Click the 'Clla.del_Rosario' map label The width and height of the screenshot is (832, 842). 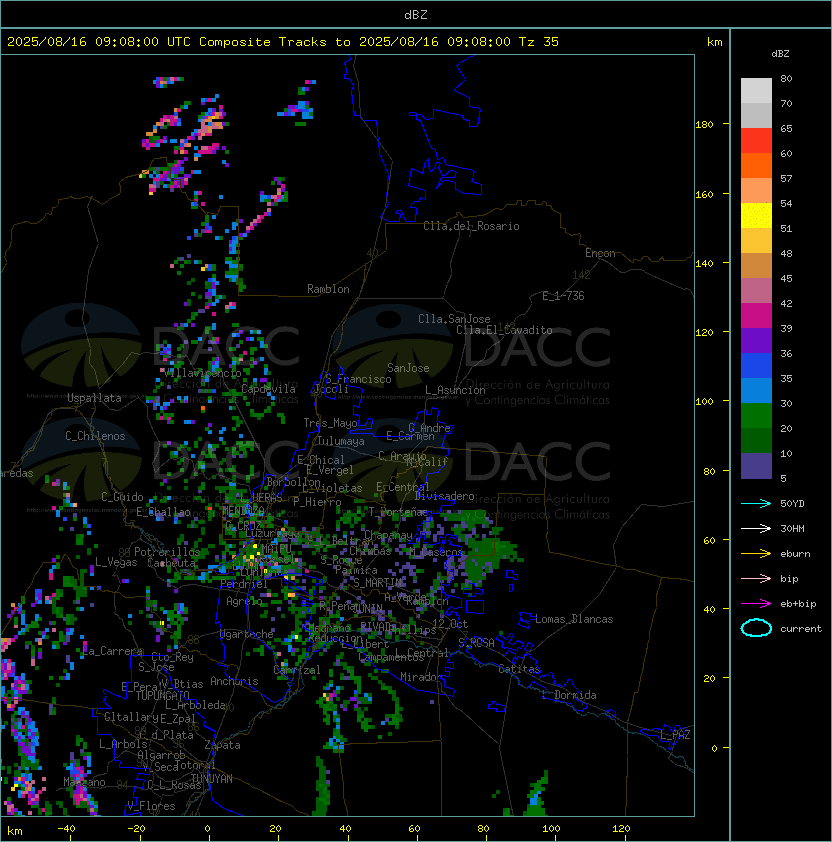[471, 226]
